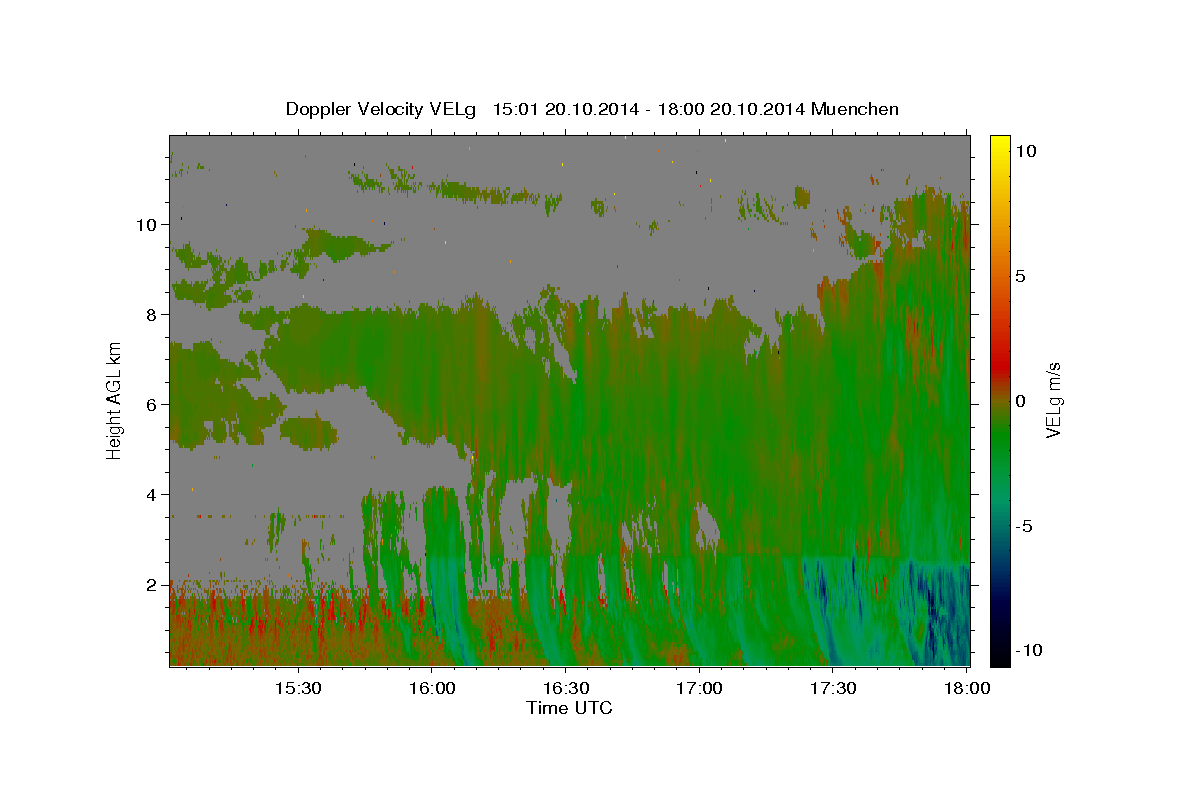Click the '18:00' time axis label
This screenshot has width=1200, height=800.
click(966, 688)
